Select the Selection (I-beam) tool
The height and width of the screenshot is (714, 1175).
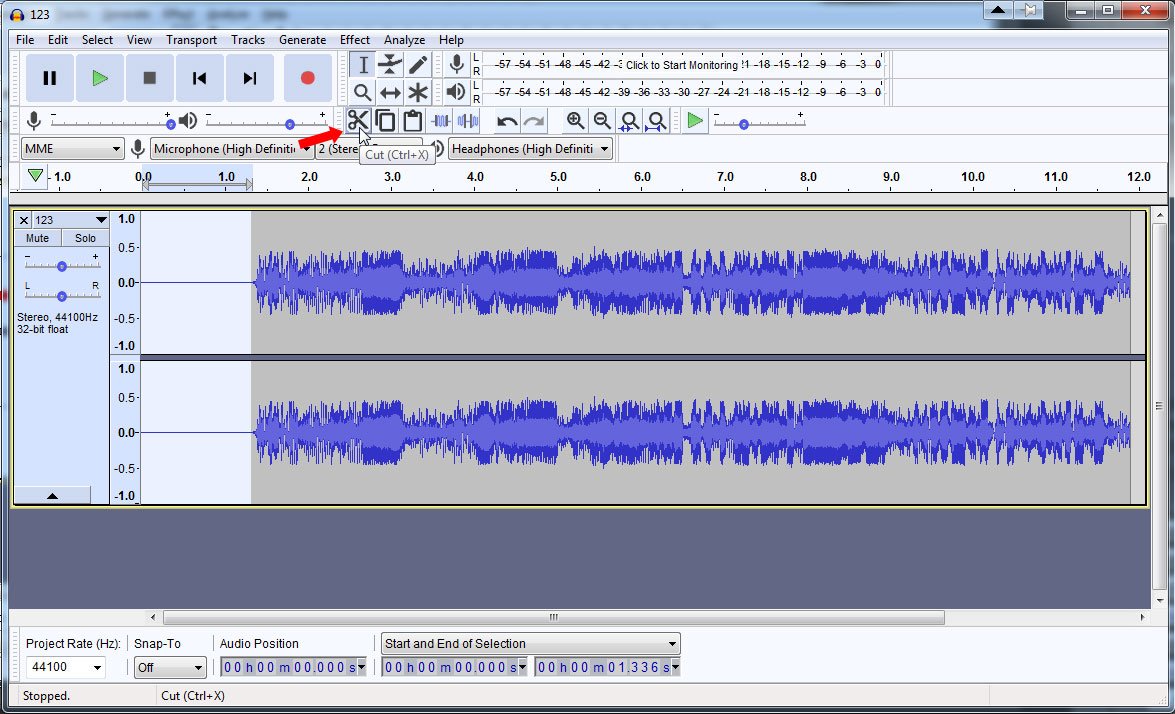pos(363,65)
